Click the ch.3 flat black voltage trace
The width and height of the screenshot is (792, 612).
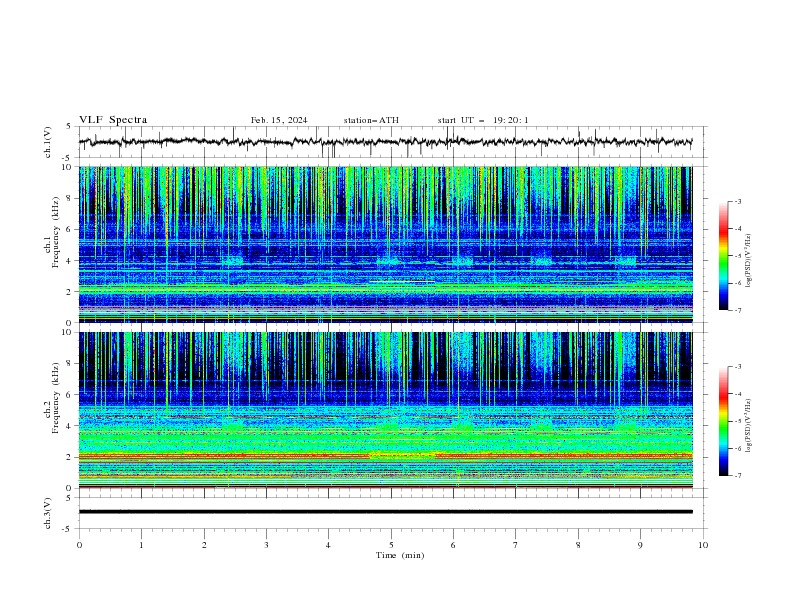[385, 512]
